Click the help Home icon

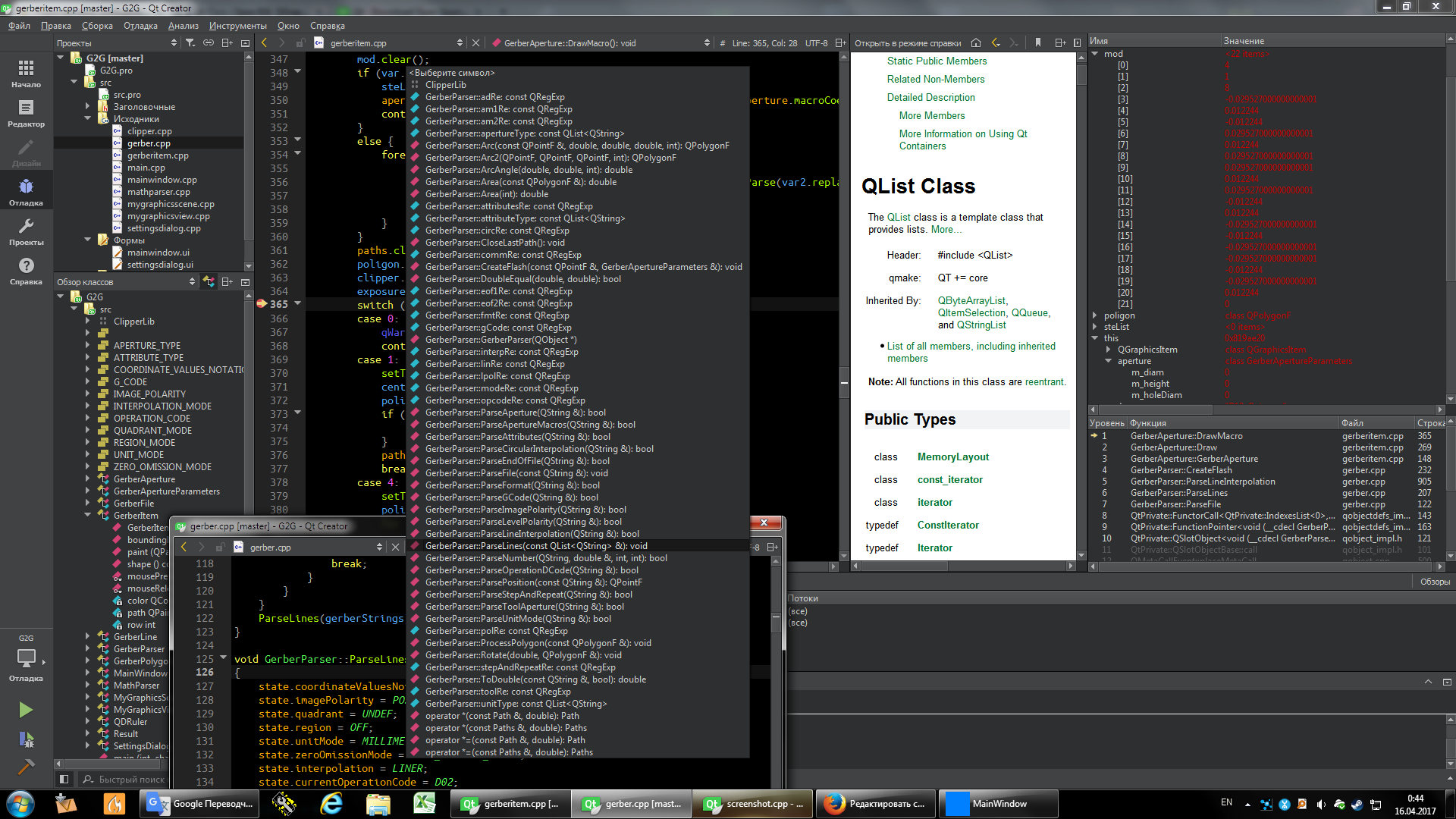pyautogui.click(x=976, y=43)
